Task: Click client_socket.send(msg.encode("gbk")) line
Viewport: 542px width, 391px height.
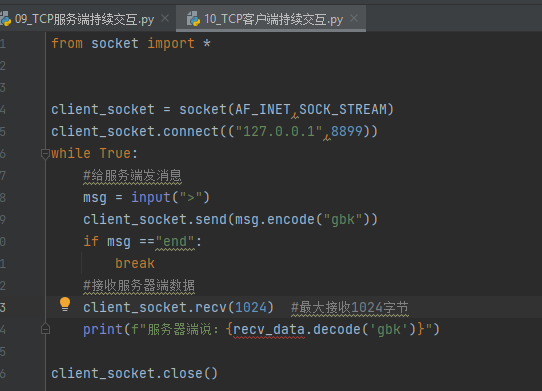Action: (x=230, y=220)
